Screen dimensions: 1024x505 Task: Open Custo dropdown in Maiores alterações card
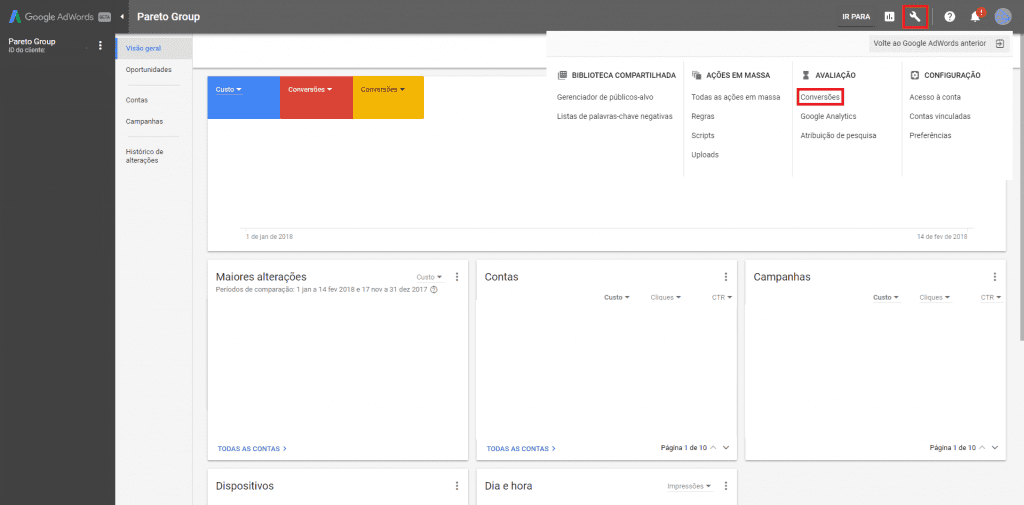click(429, 277)
